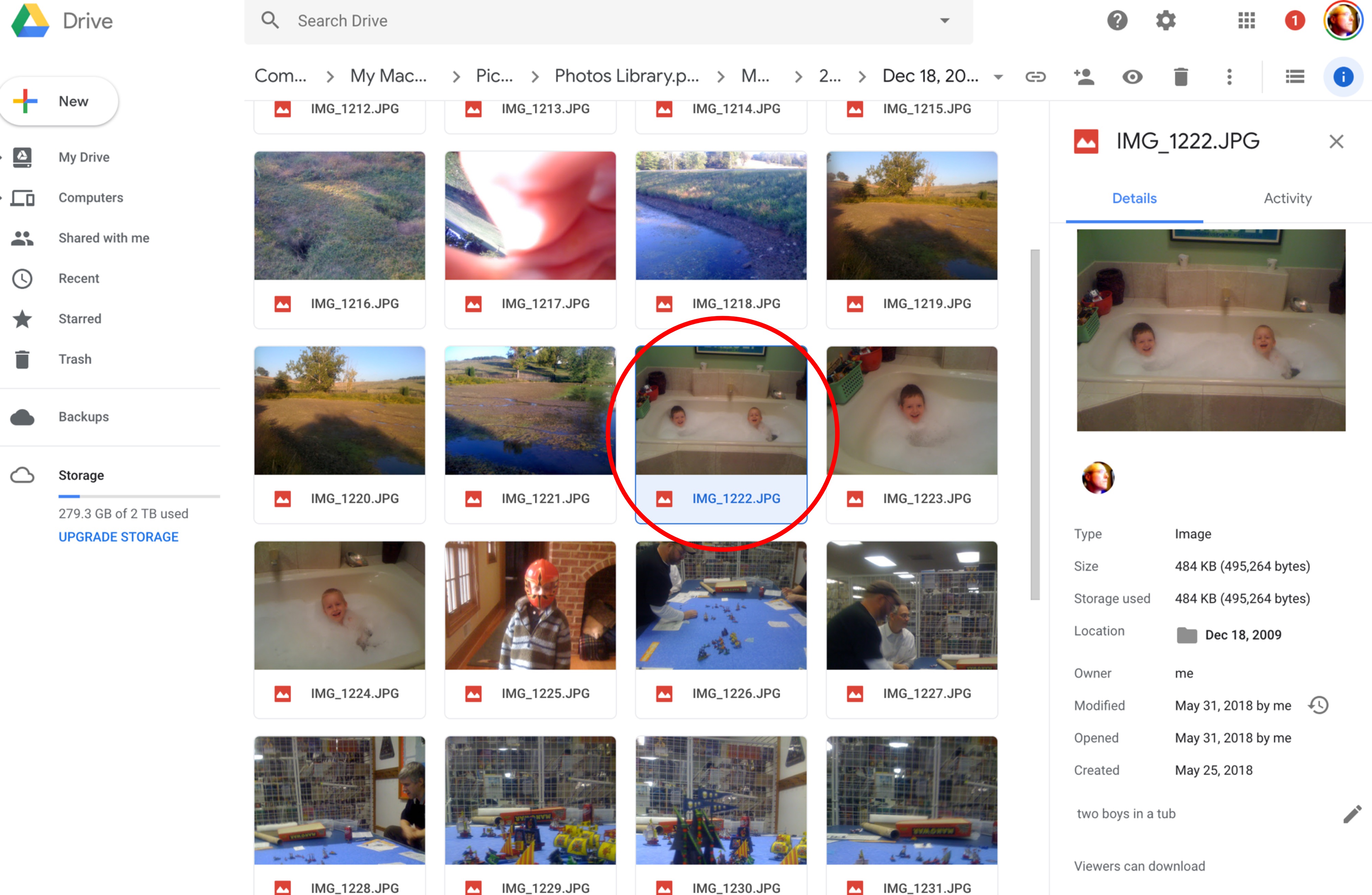Image resolution: width=1372 pixels, height=895 pixels.
Task: Click the help question mark icon
Action: click(x=1117, y=21)
